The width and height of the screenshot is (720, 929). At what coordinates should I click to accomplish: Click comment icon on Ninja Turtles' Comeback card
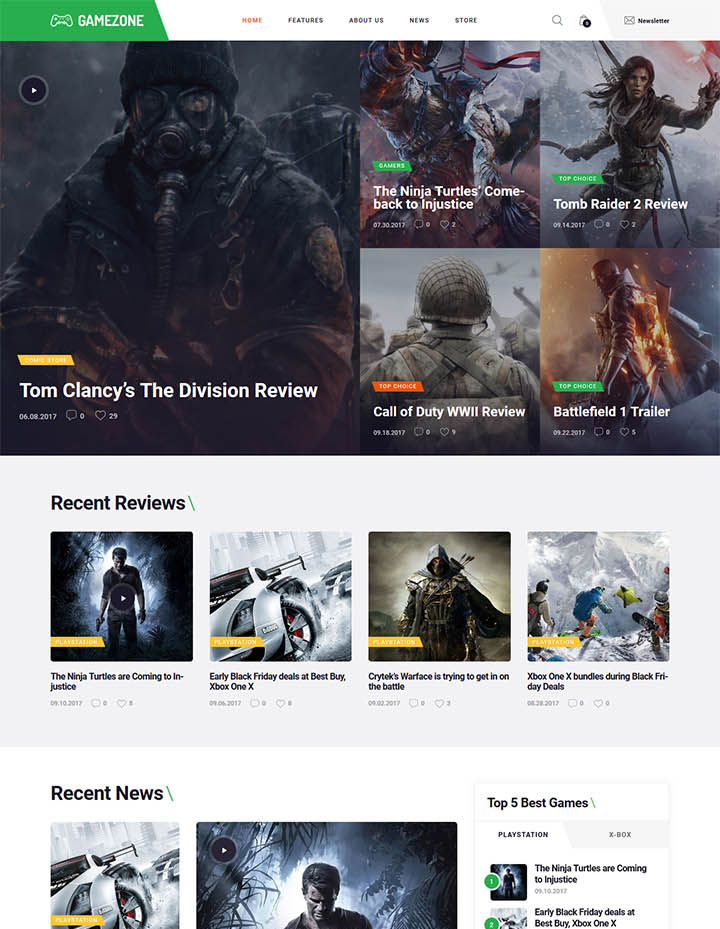(419, 225)
